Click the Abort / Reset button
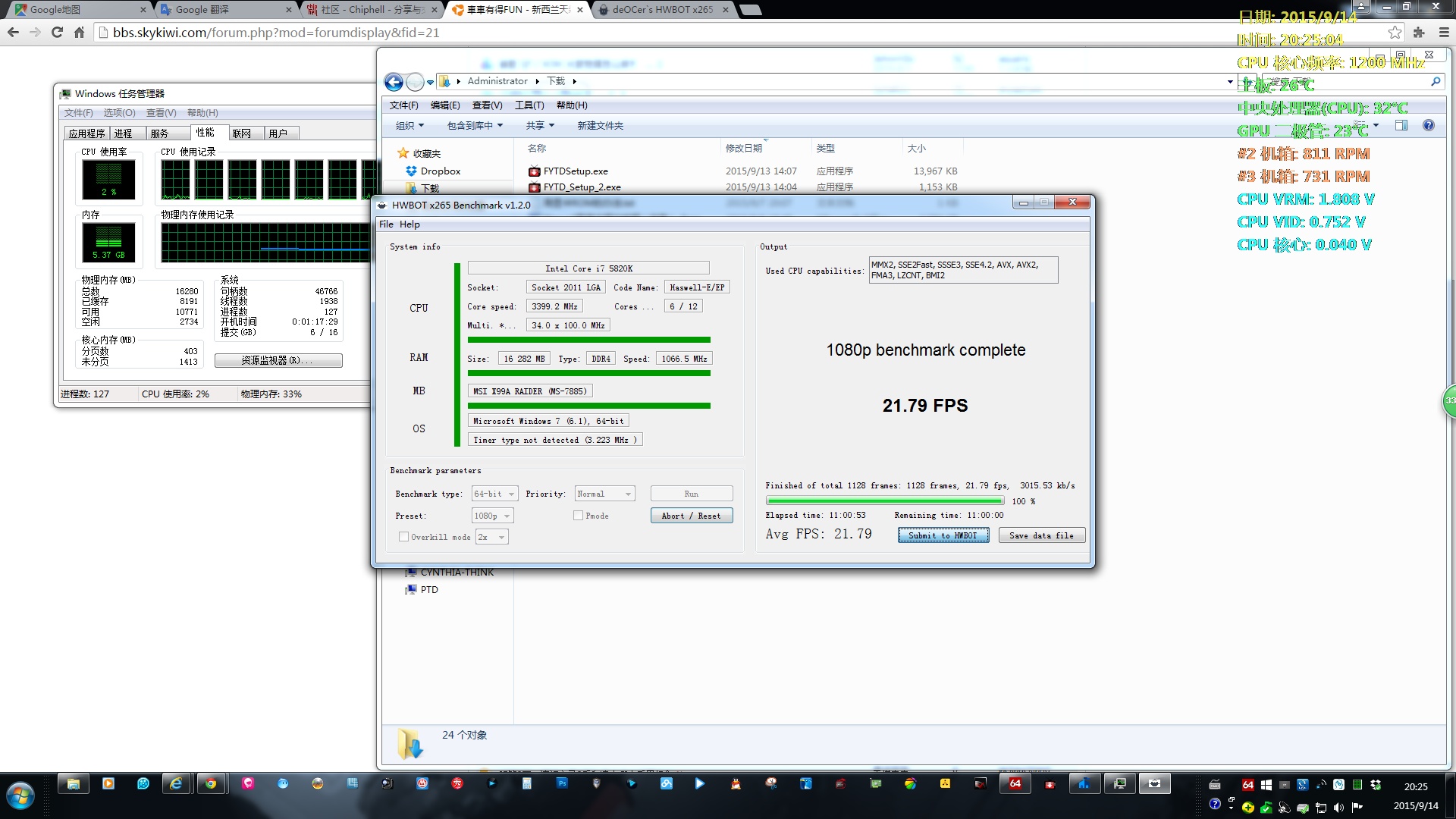This screenshot has width=1456, height=819. [x=691, y=516]
